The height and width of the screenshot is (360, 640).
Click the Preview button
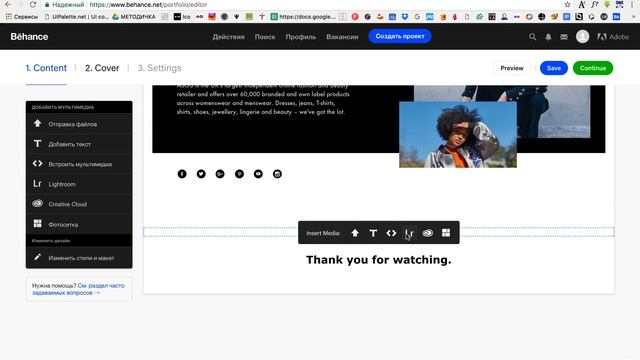(x=512, y=68)
